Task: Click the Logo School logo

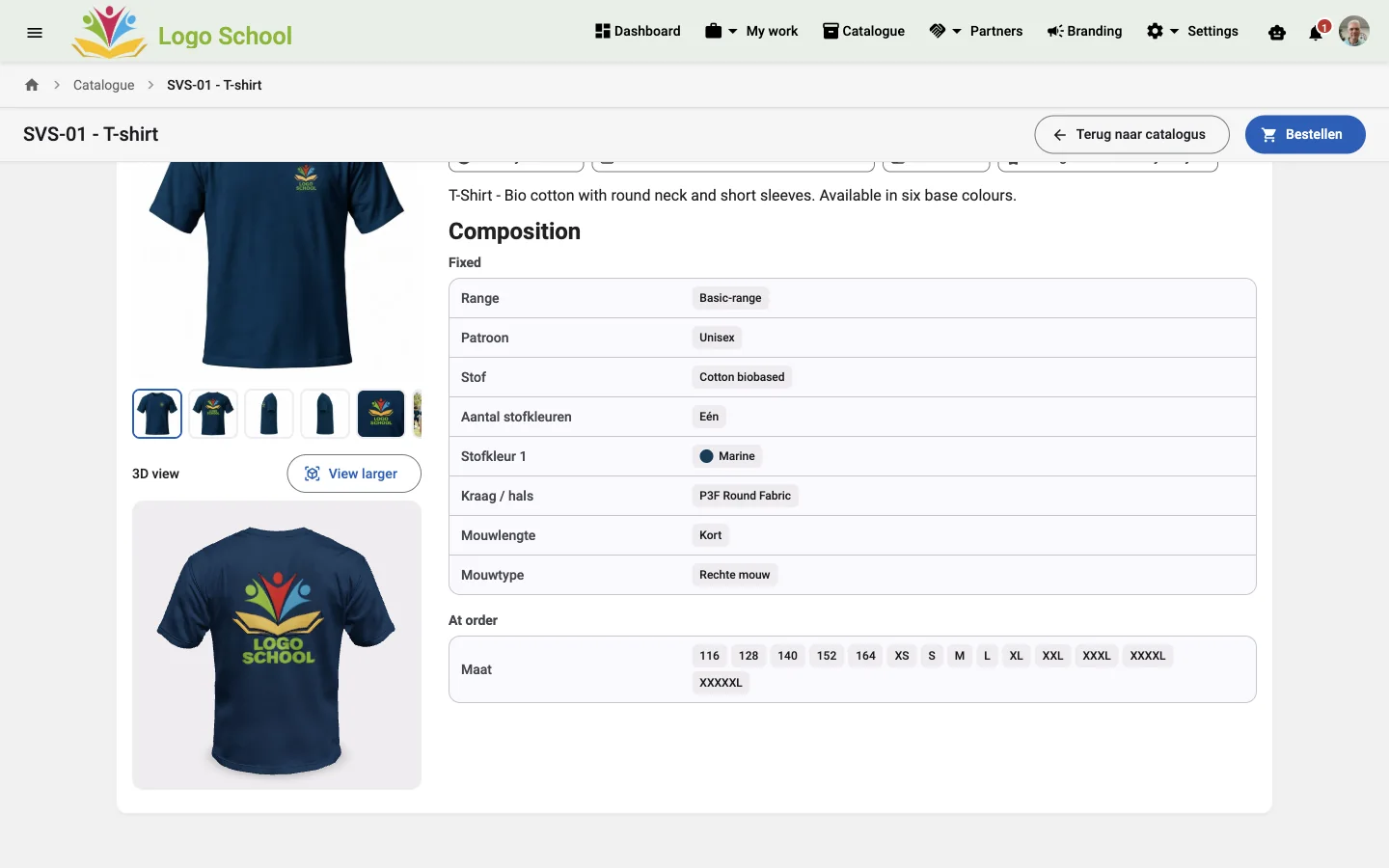Action: pos(182,32)
